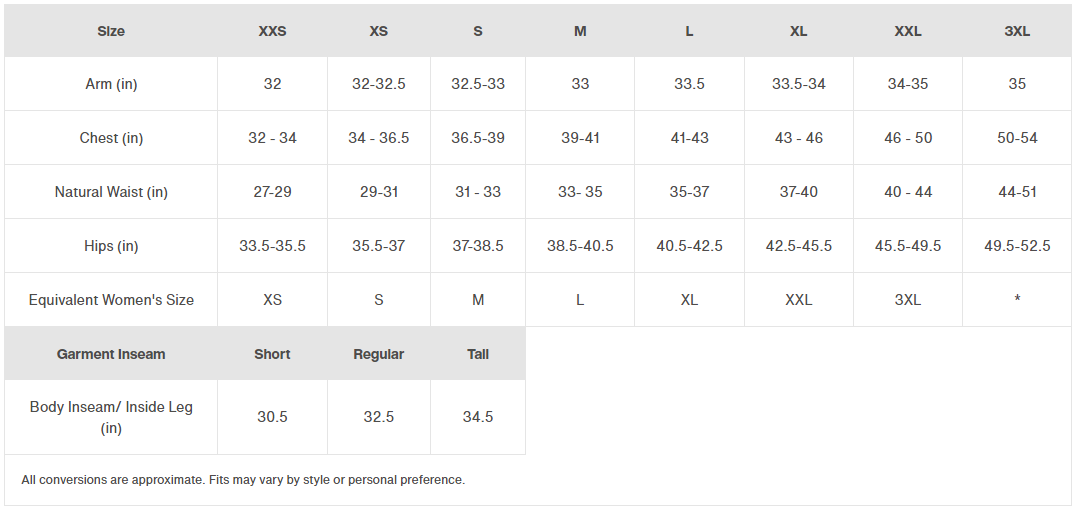Image resolution: width=1078 pixels, height=512 pixels.
Task: Select the 38.5-40.5 hips cell
Action: point(580,246)
